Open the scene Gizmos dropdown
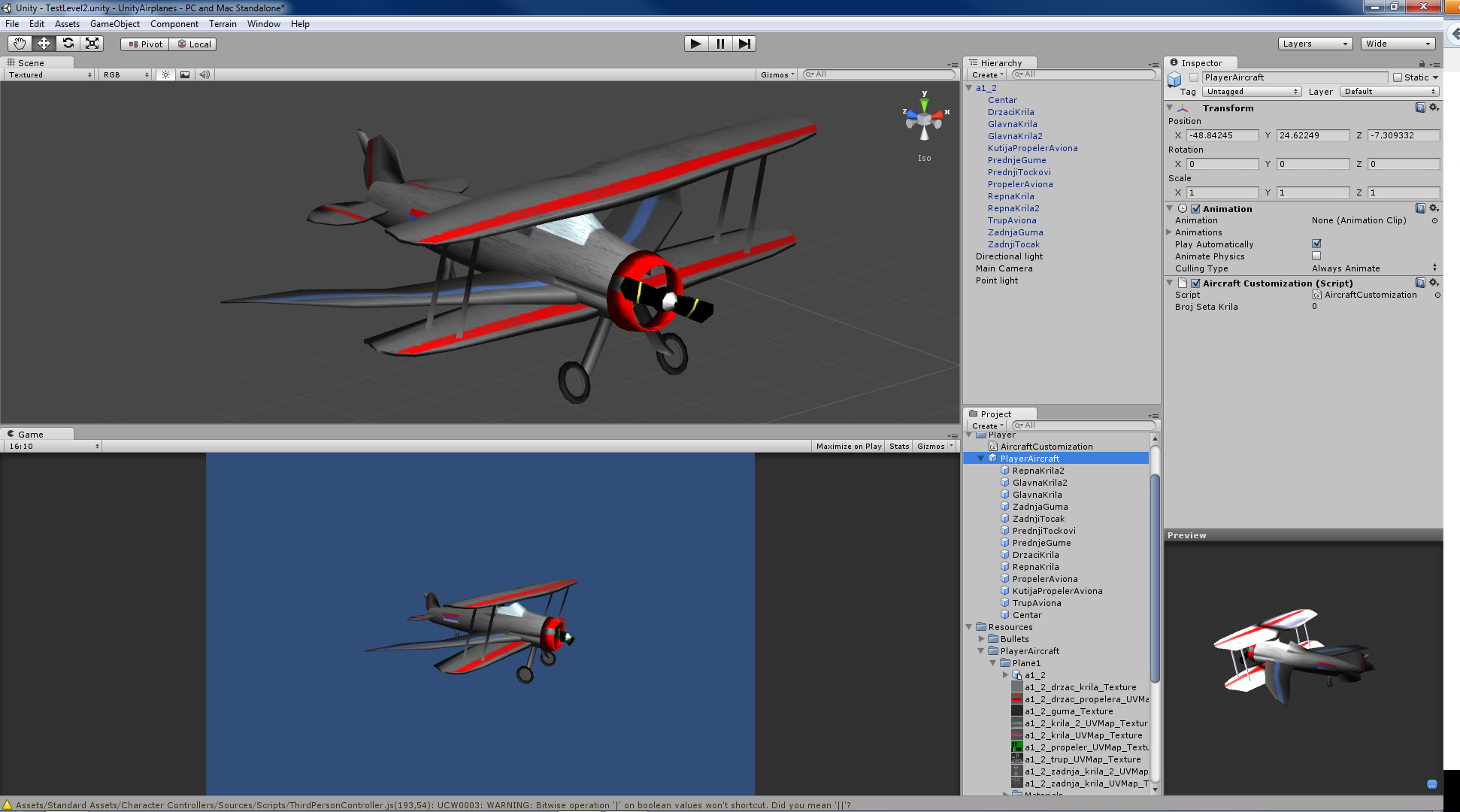Image resolution: width=1460 pixels, height=812 pixels. (777, 74)
